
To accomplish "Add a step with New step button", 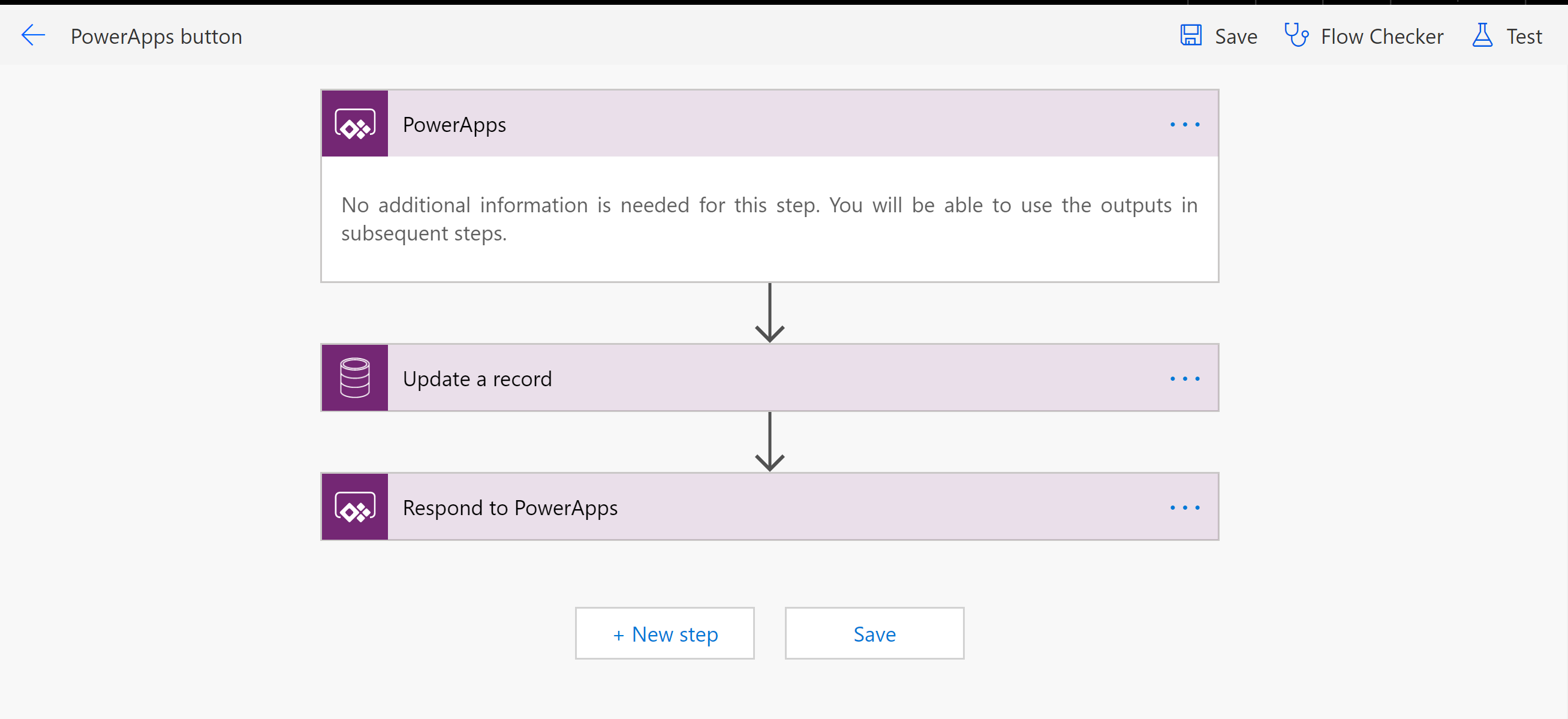I will click(x=665, y=634).
